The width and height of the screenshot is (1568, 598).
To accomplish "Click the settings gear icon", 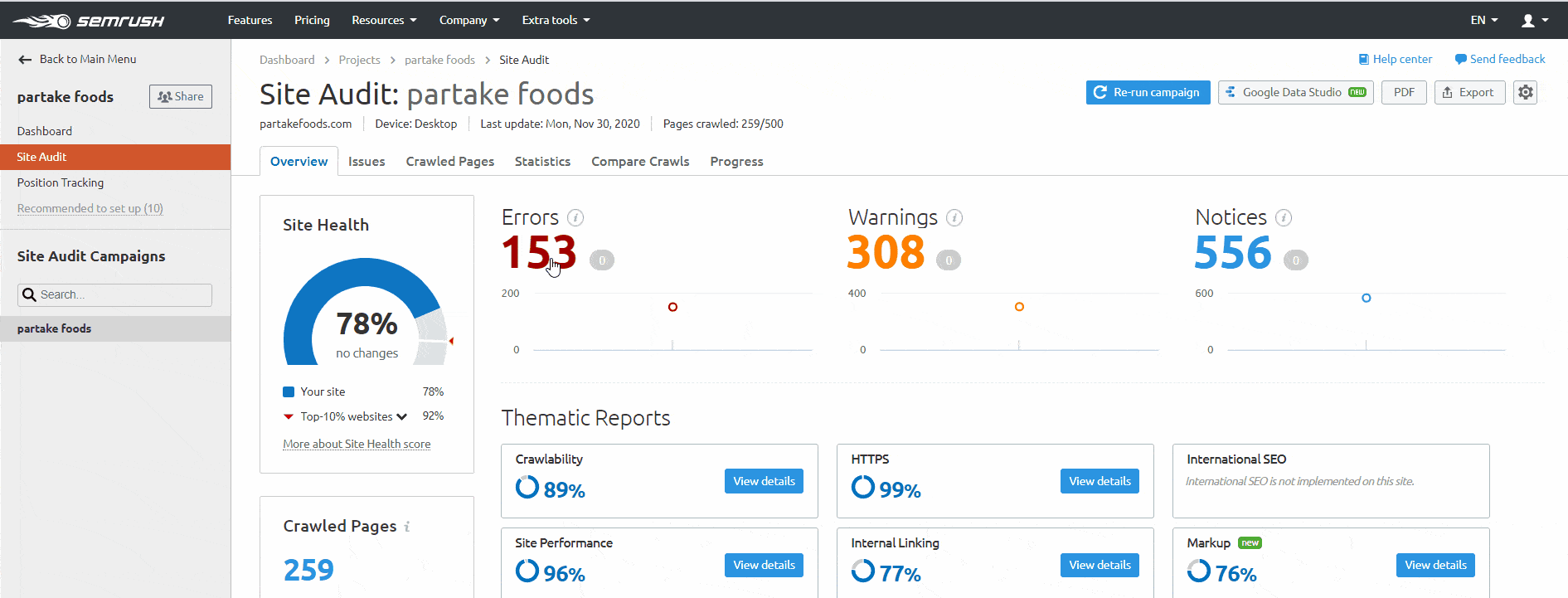I will click(x=1525, y=92).
